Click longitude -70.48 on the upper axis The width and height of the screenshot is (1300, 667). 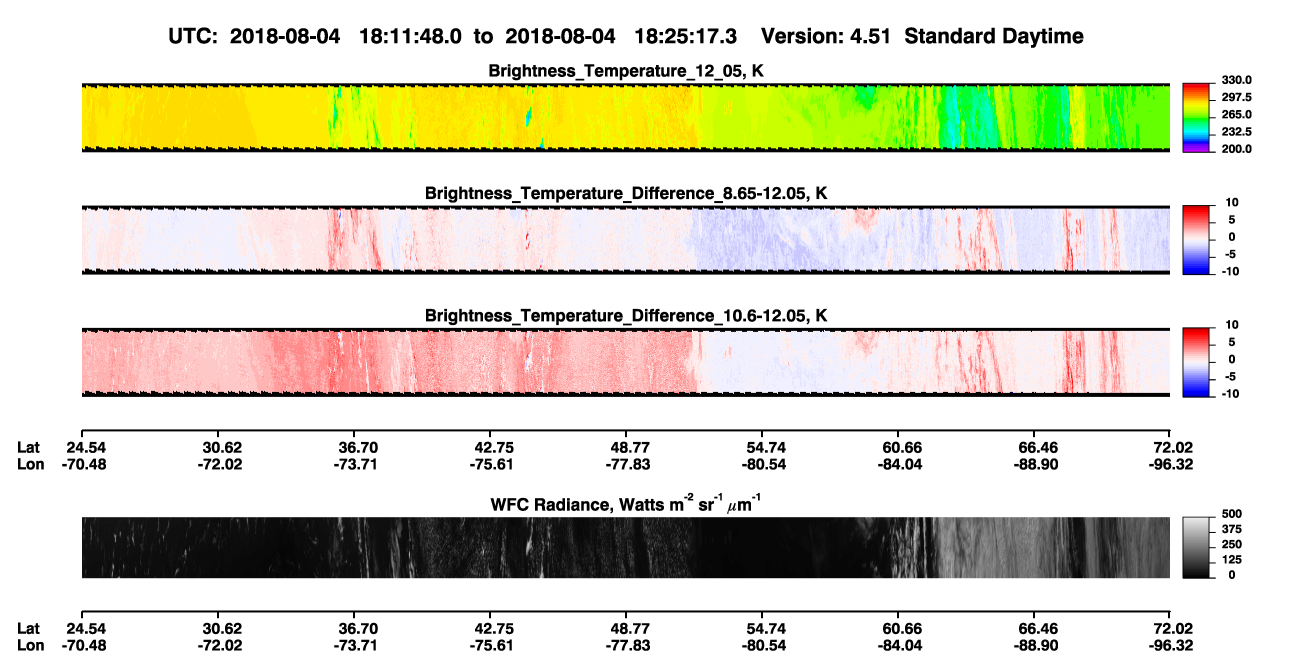(x=83, y=464)
